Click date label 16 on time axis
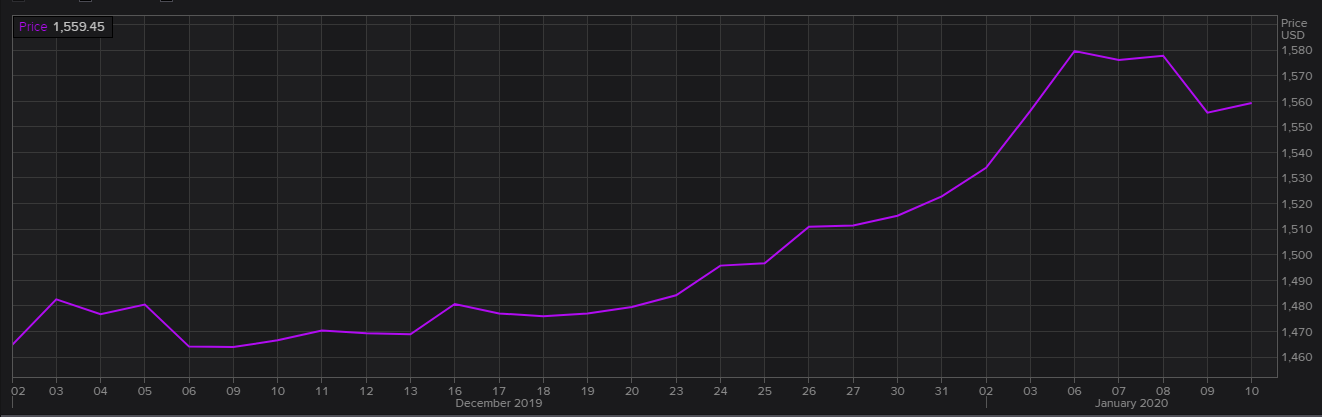The image size is (1322, 417). click(x=455, y=391)
